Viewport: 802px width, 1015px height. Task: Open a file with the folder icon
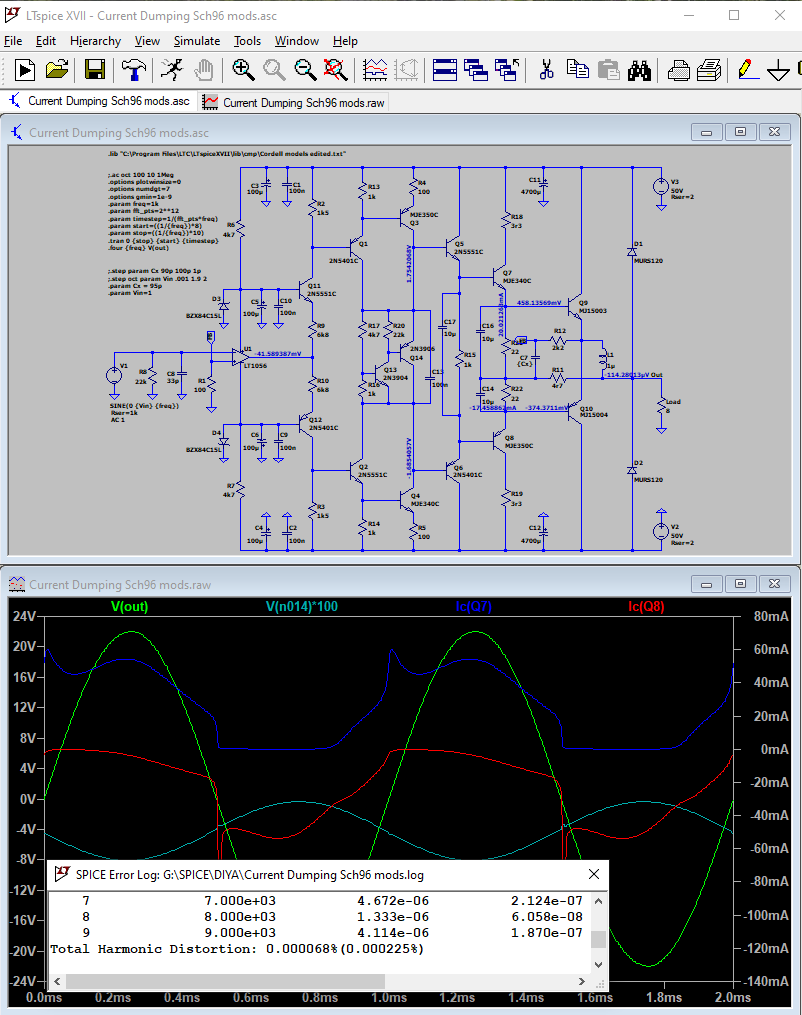tap(57, 70)
